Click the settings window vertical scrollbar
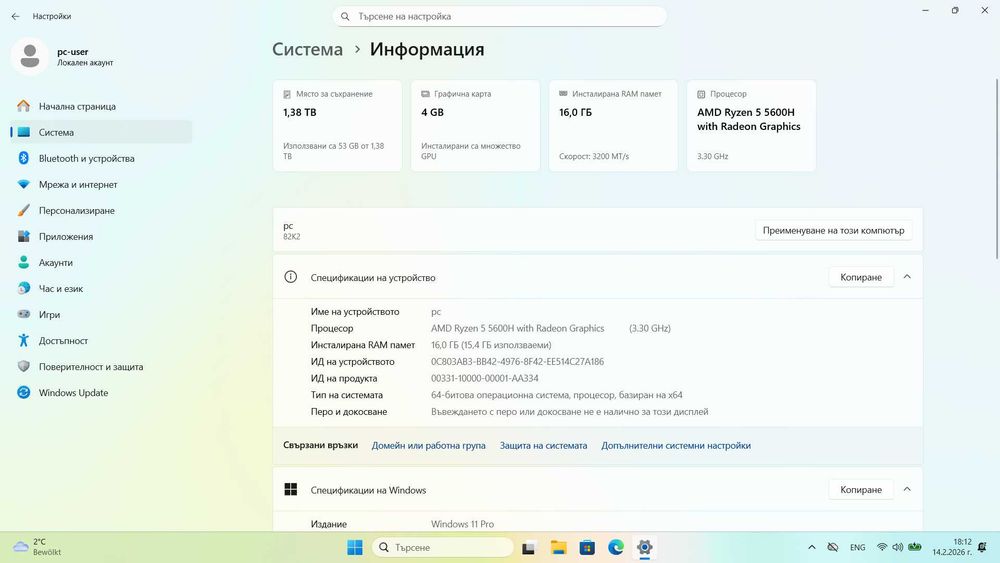 point(997,169)
